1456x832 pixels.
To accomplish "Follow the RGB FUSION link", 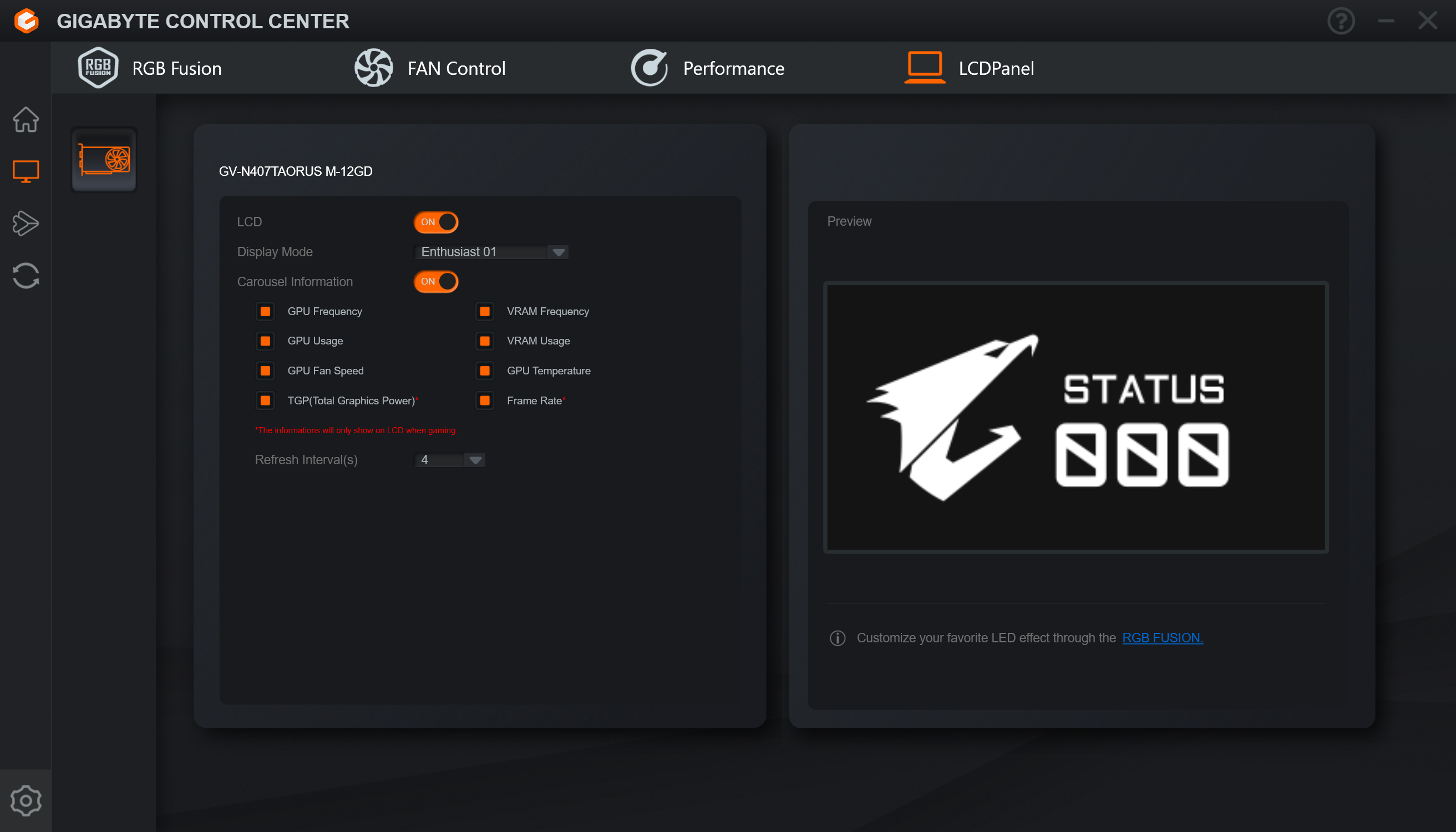I will coord(1162,638).
